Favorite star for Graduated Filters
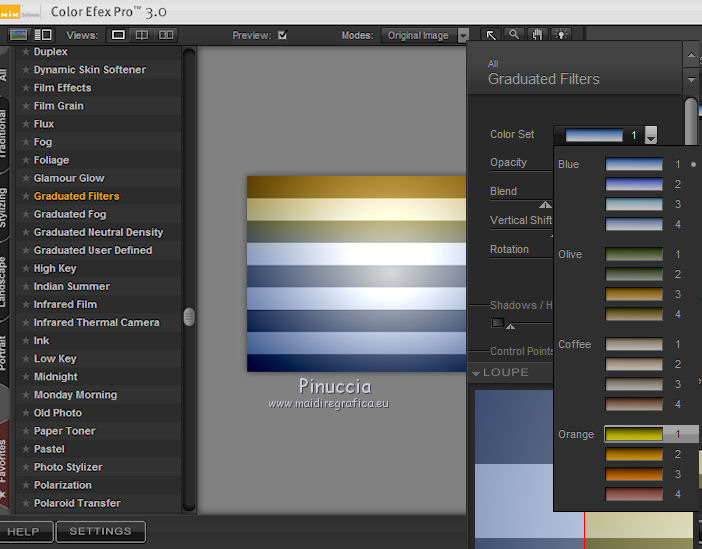 pos(26,196)
